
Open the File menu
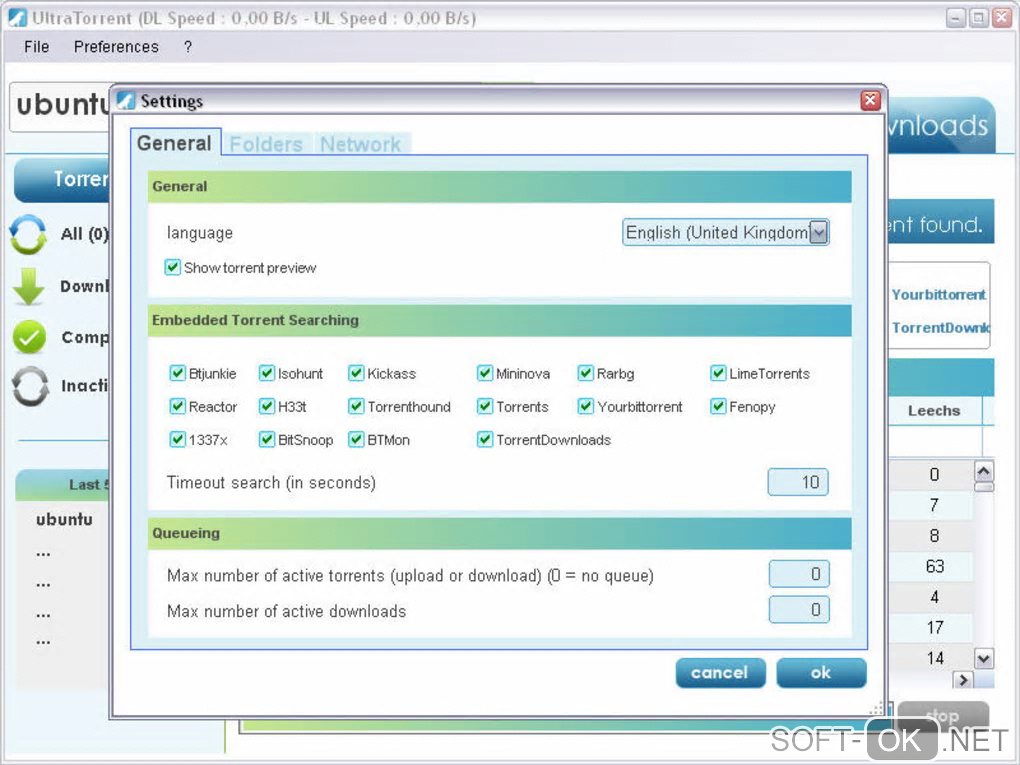point(36,47)
